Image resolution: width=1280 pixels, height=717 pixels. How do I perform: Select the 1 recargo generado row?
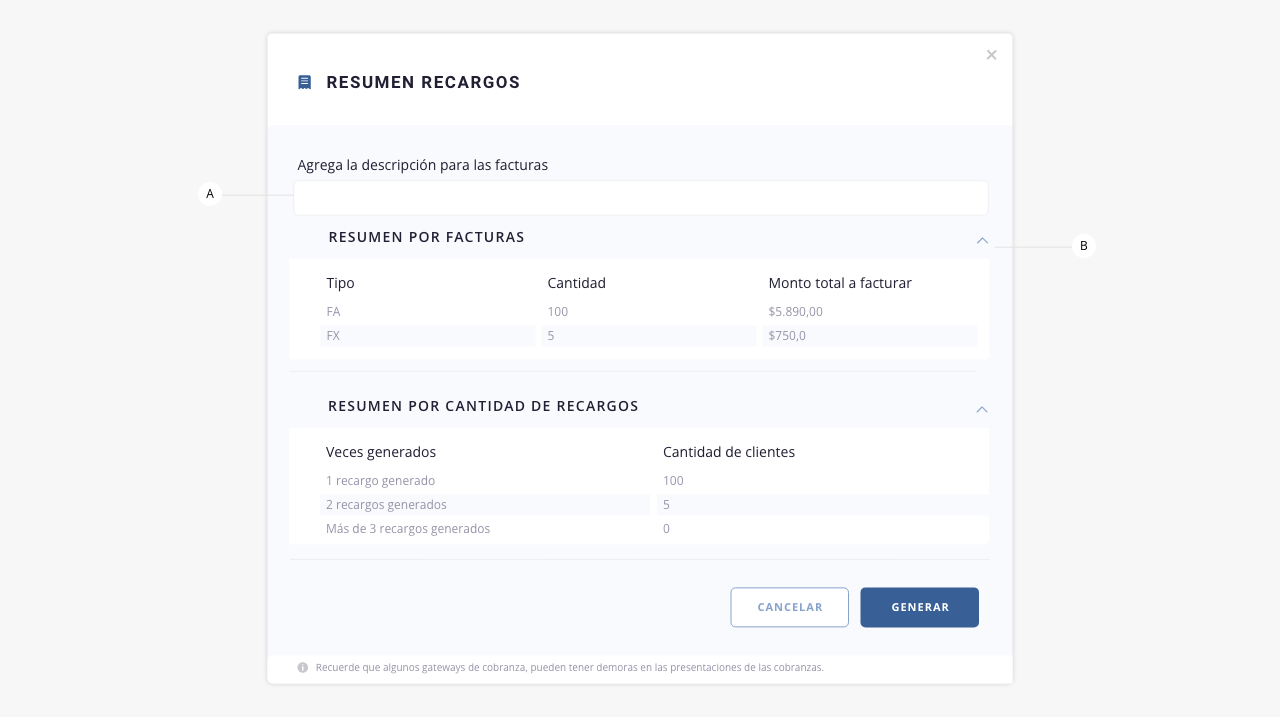point(654,481)
